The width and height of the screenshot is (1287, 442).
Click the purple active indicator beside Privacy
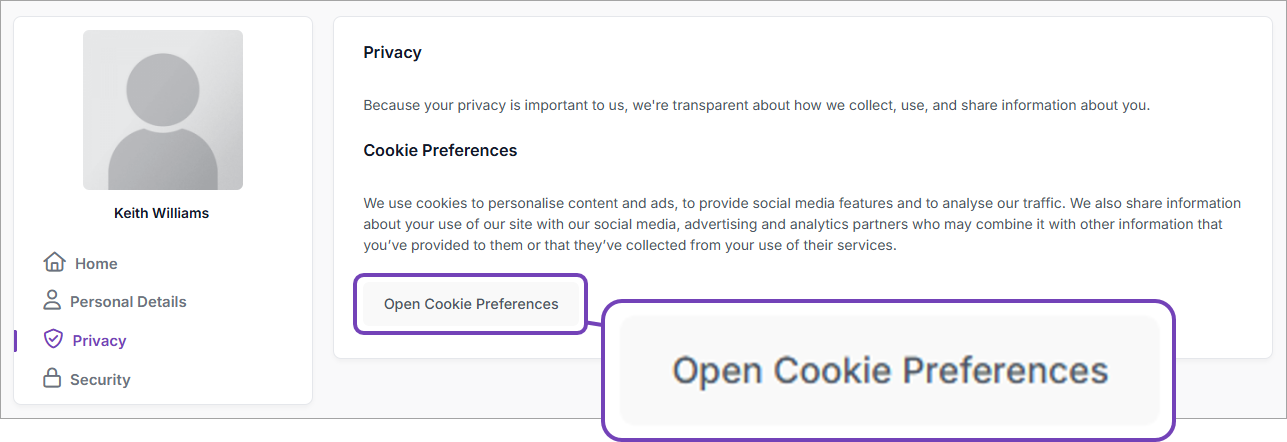(x=16, y=340)
